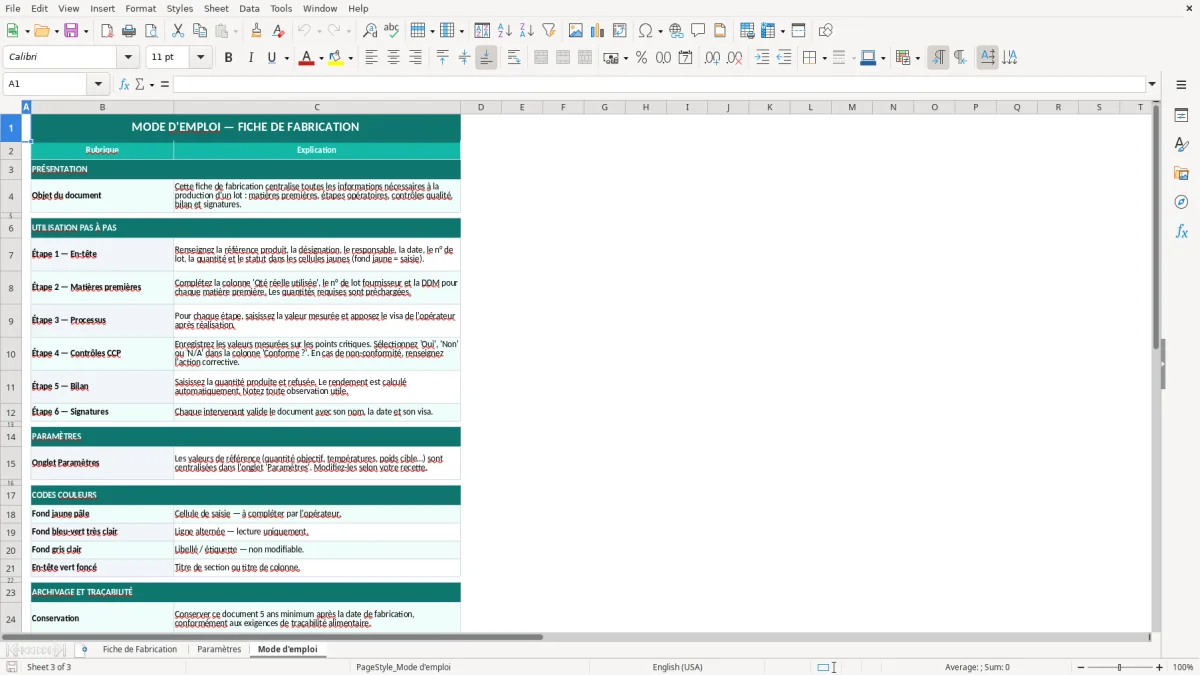The height and width of the screenshot is (675, 1200).
Task: Click the zoom slider handle
Action: pyautogui.click(x=1119, y=667)
